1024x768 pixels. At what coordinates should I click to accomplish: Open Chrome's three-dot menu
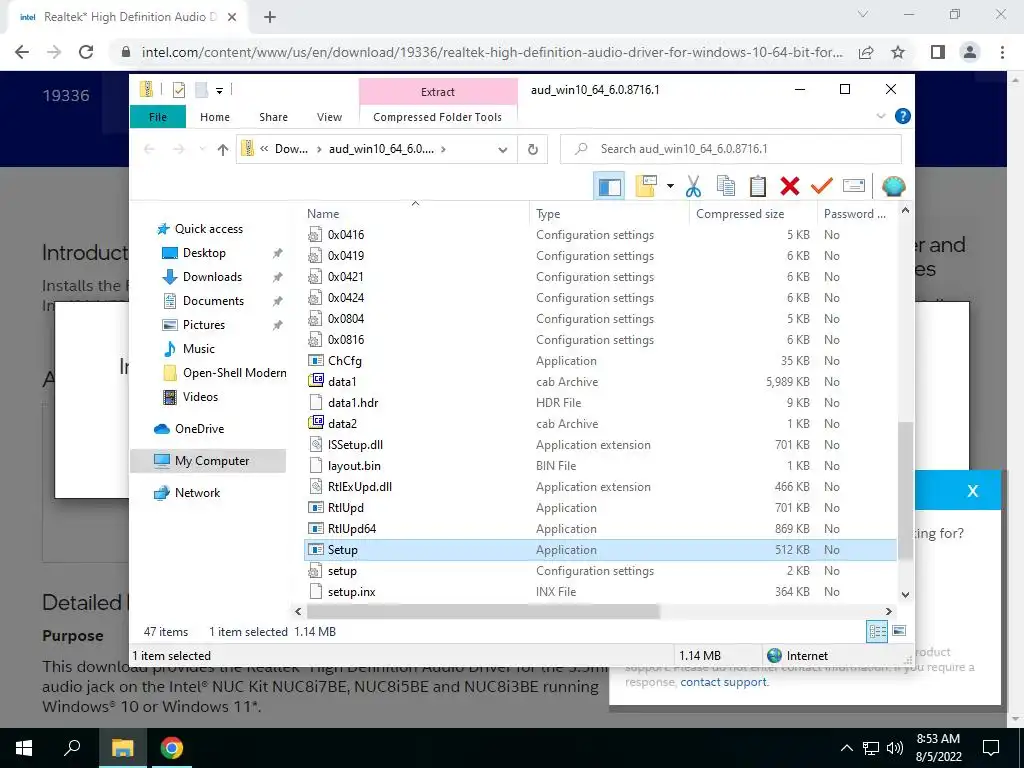tap(1002, 52)
